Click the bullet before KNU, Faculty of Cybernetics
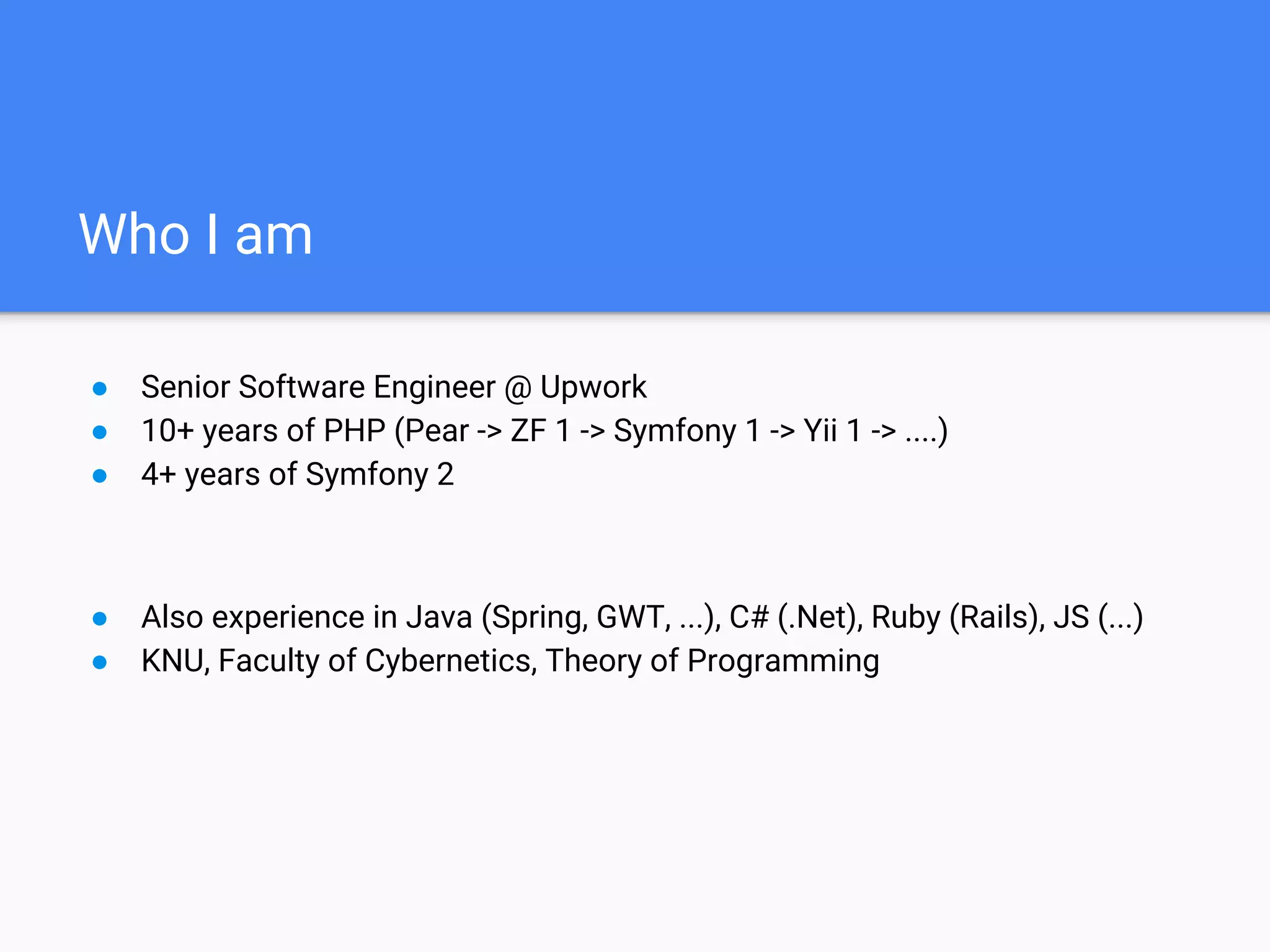The image size is (1270, 952). (x=99, y=663)
